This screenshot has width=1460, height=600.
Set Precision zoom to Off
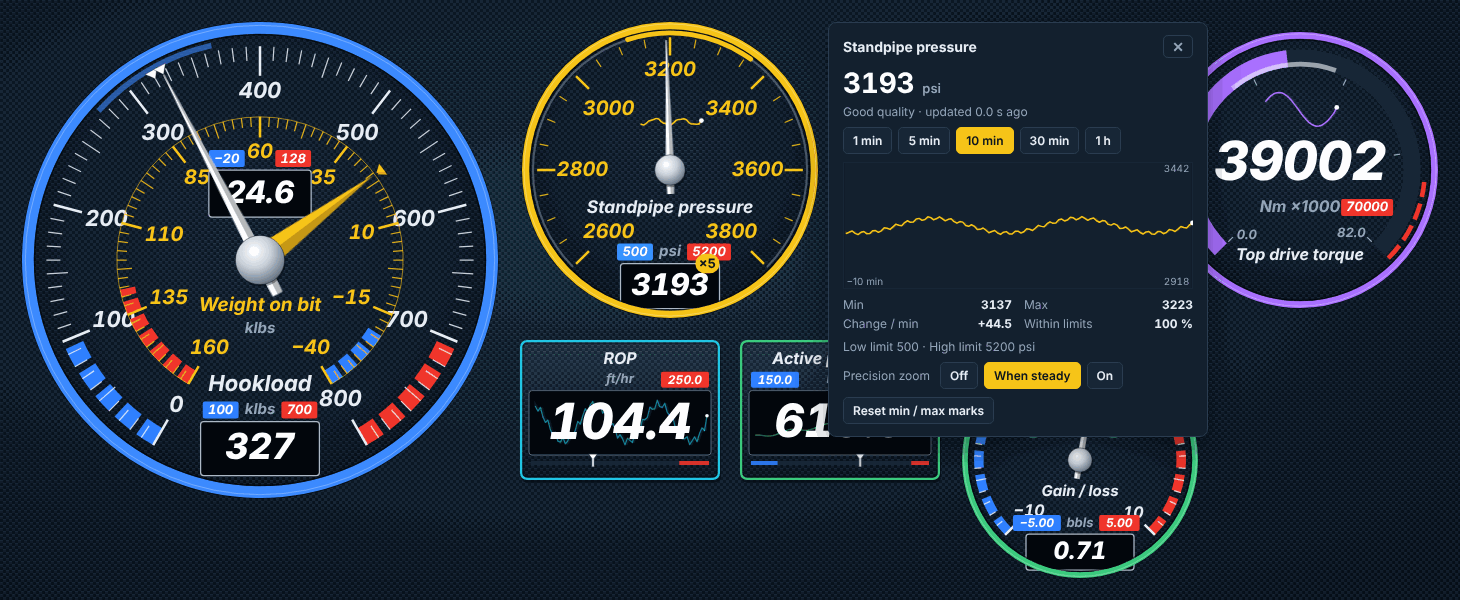pyautogui.click(x=959, y=376)
